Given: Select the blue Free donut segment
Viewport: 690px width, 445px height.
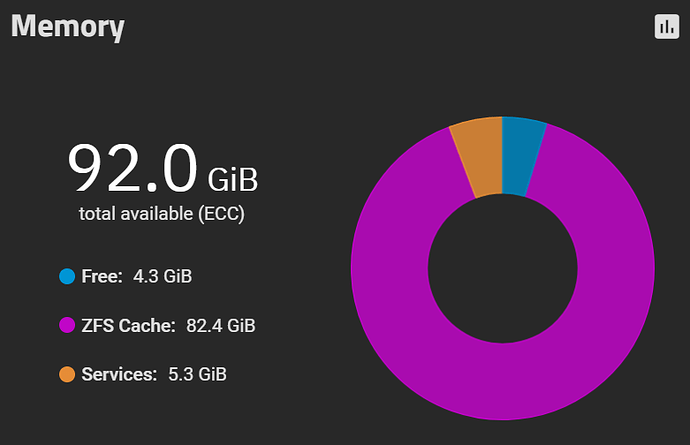Looking at the screenshot, I should pyautogui.click(x=520, y=156).
